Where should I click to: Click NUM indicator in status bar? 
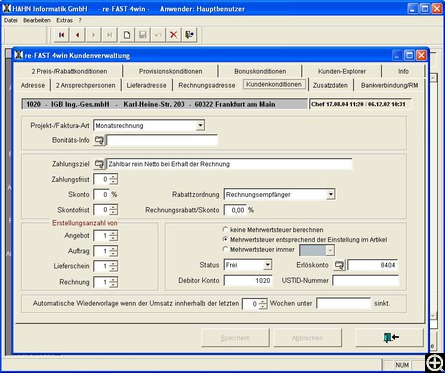tap(402, 365)
